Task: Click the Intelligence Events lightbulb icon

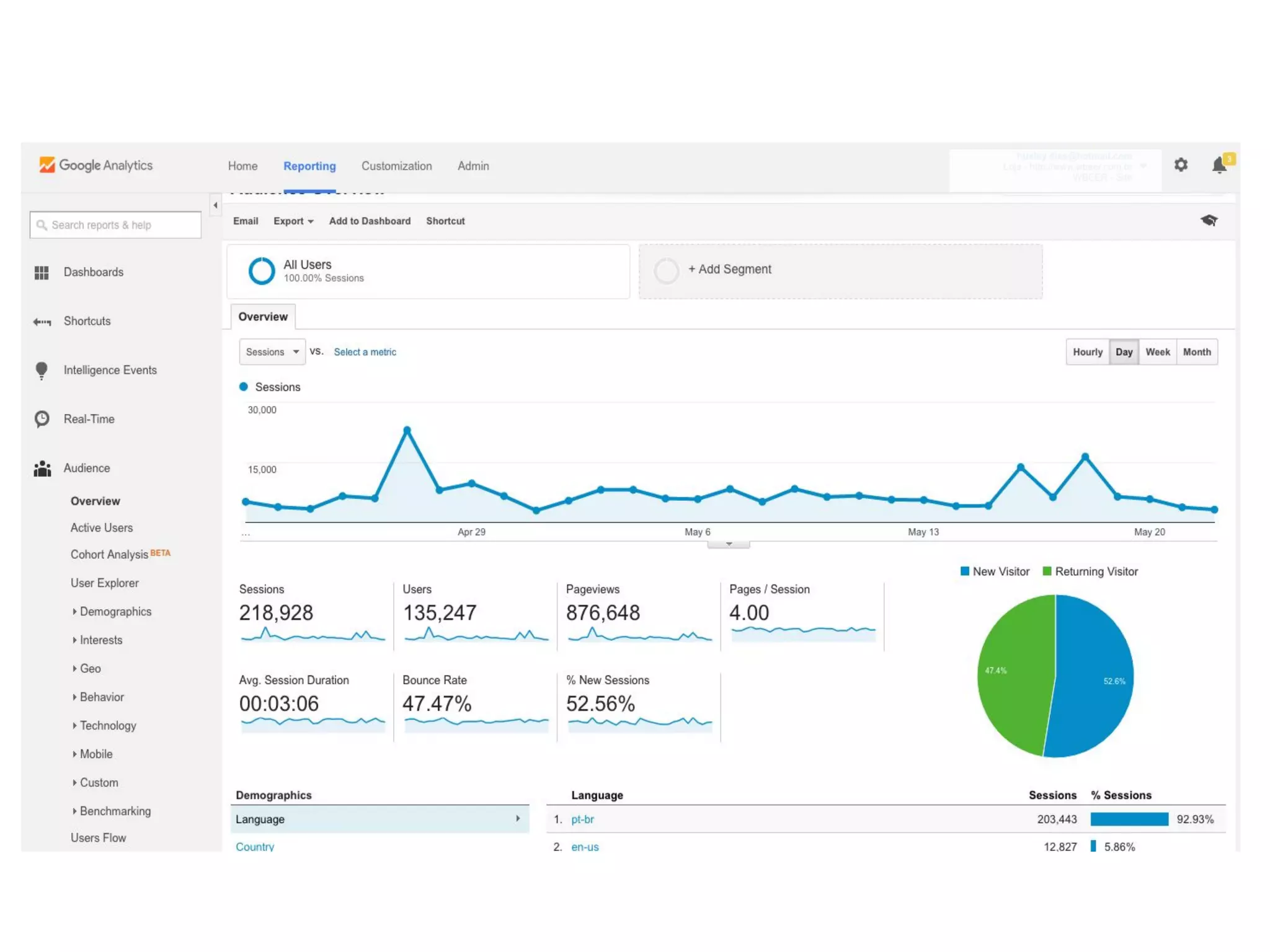Action: (x=42, y=371)
